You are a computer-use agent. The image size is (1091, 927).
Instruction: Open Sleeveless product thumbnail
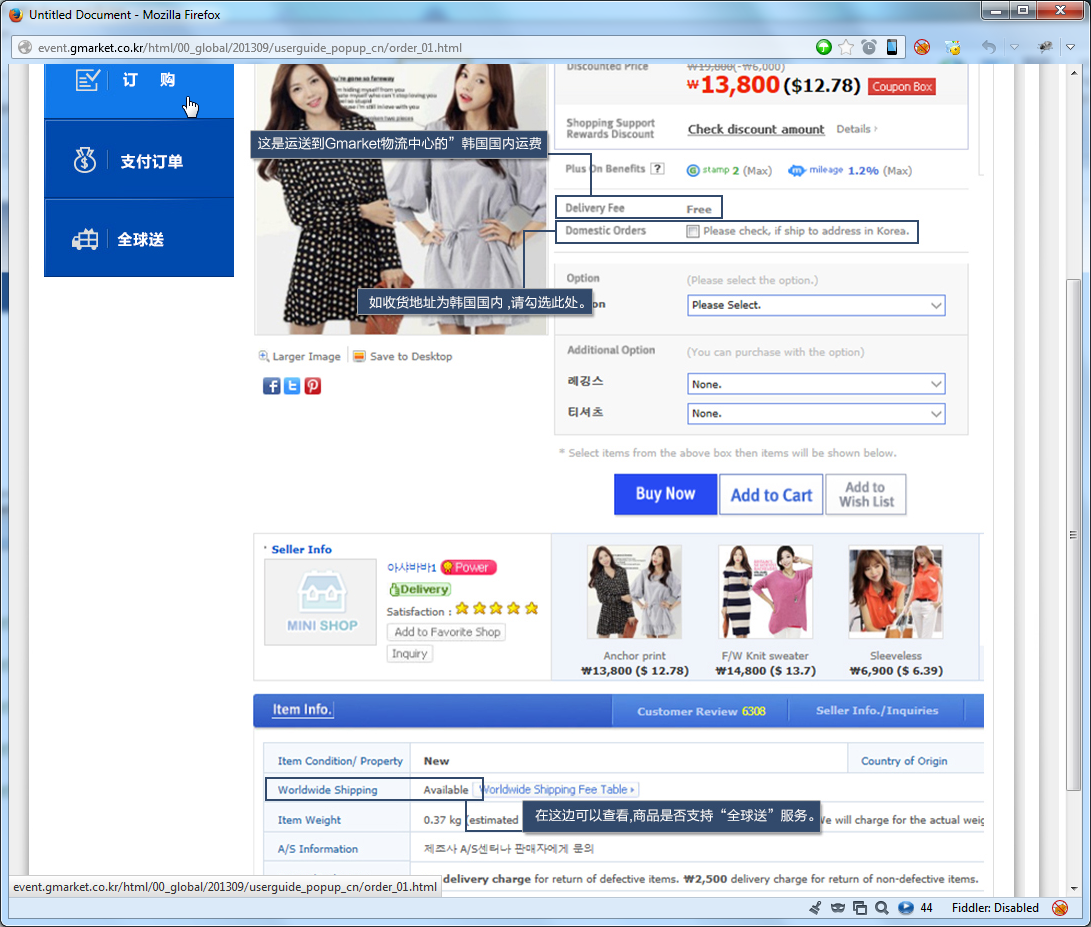(895, 592)
